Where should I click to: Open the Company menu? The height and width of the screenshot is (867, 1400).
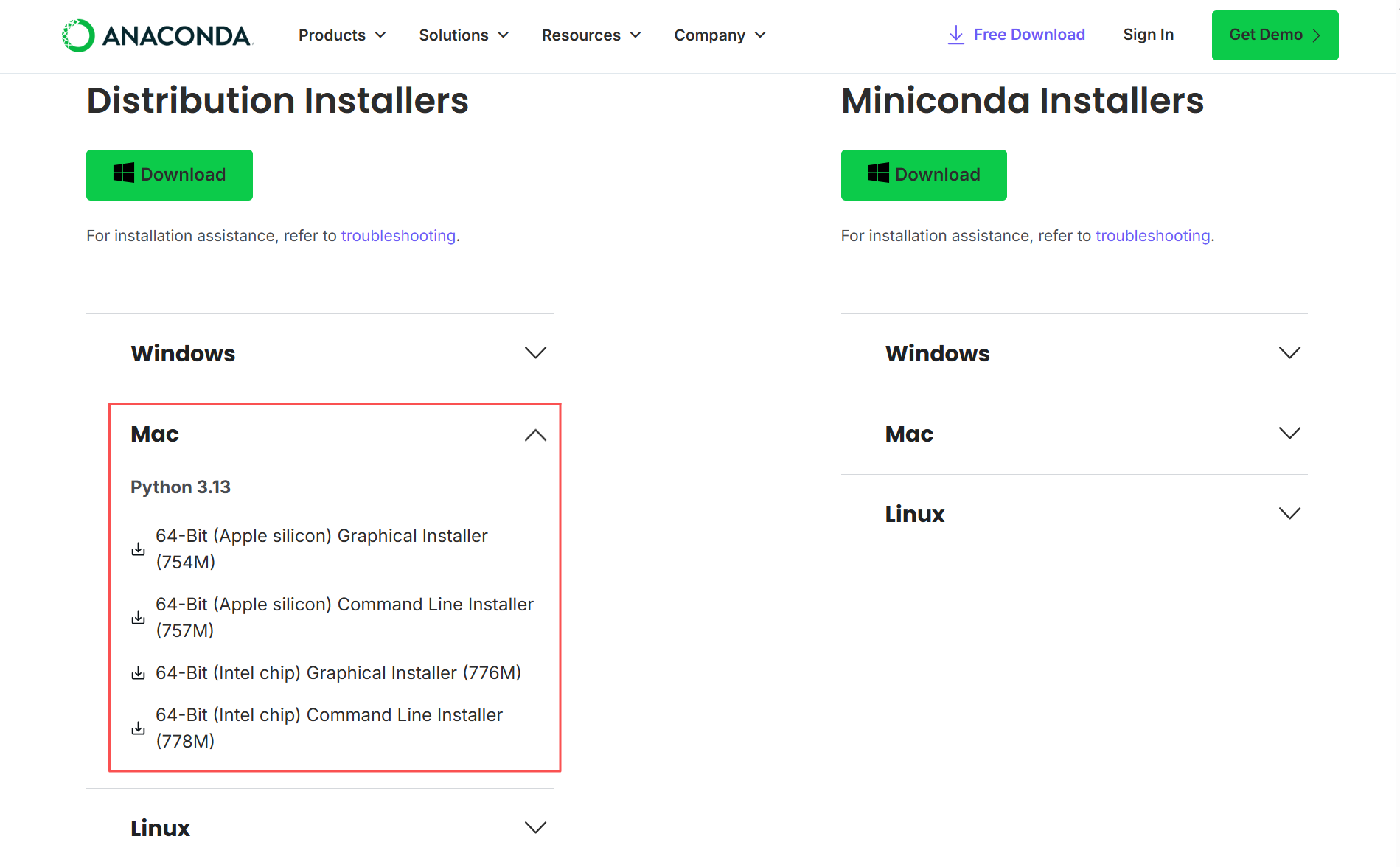720,35
